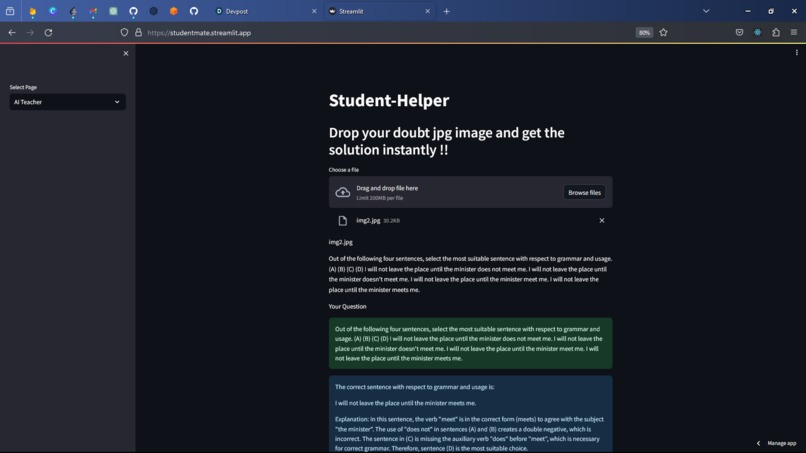Open the tracking protection shield icon
The image size is (806, 453).
(x=124, y=32)
